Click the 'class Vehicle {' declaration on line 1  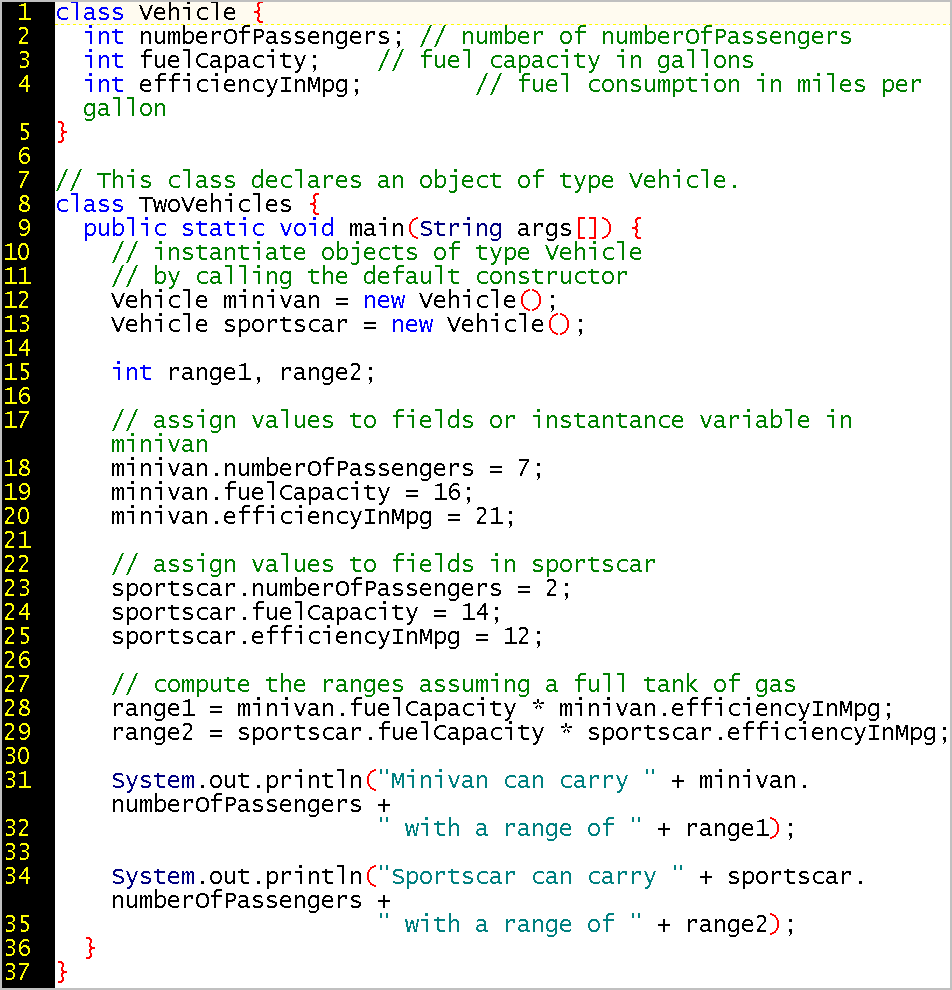(x=160, y=12)
